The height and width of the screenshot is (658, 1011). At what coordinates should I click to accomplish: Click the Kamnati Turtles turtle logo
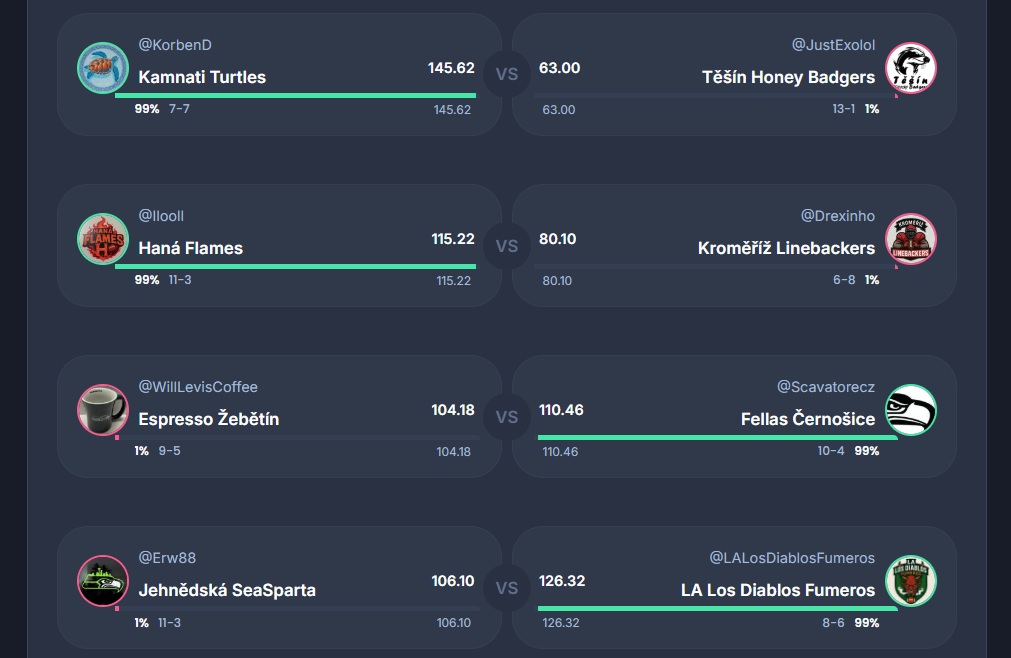coord(103,68)
